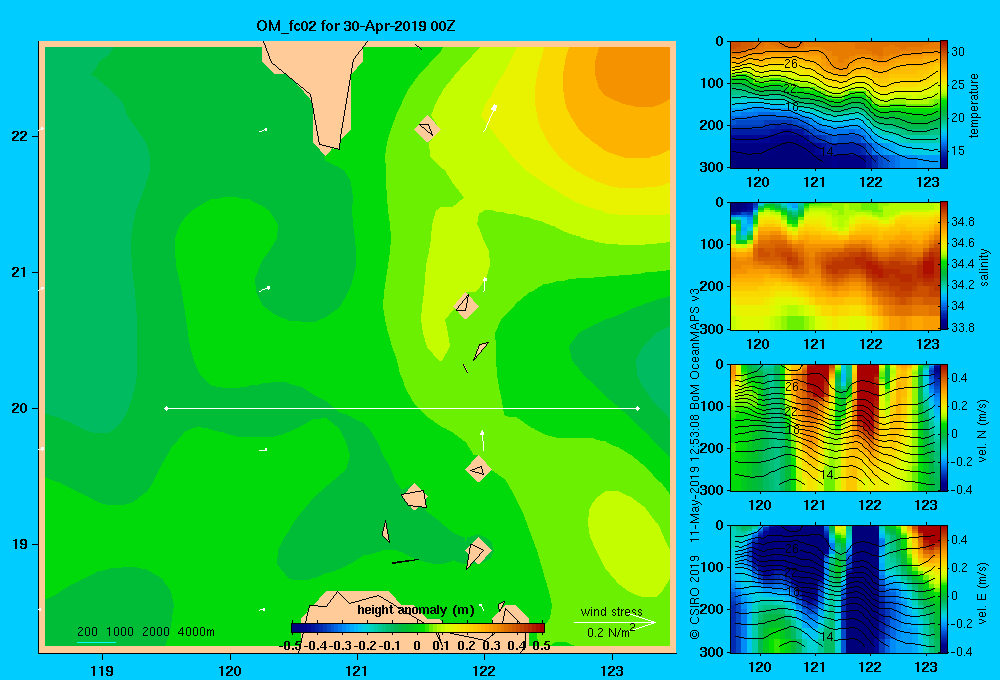Click the white current arrow near 21N 122E
This screenshot has width=1000, height=680.
coord(485,285)
